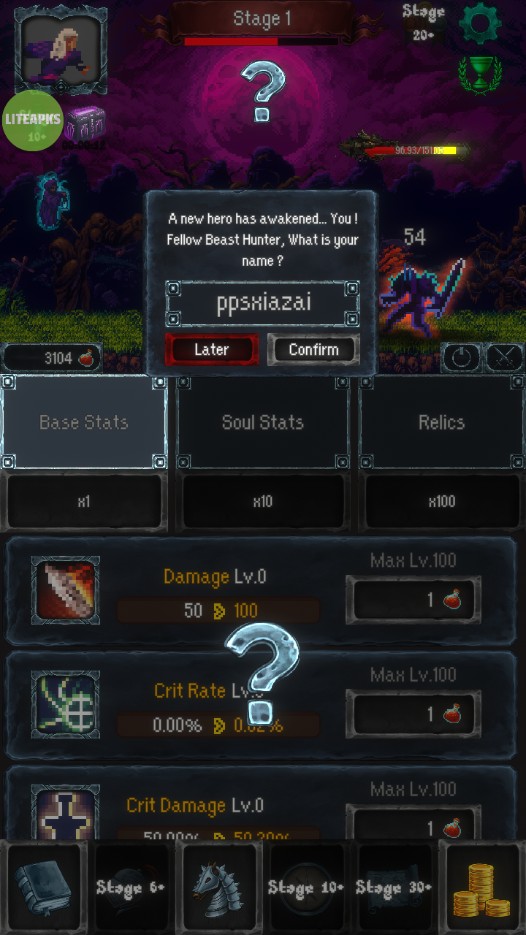
Task: Open the knight helmet menu icon
Action: [x=219, y=886]
